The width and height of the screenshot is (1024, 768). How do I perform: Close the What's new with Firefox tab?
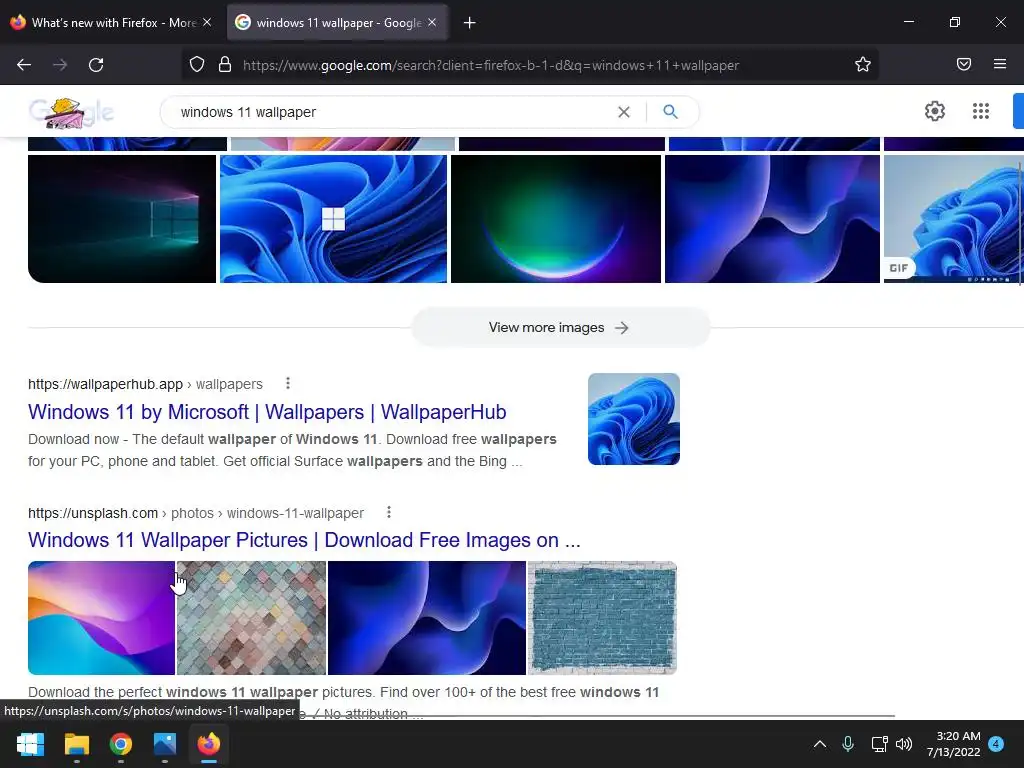[x=207, y=22]
